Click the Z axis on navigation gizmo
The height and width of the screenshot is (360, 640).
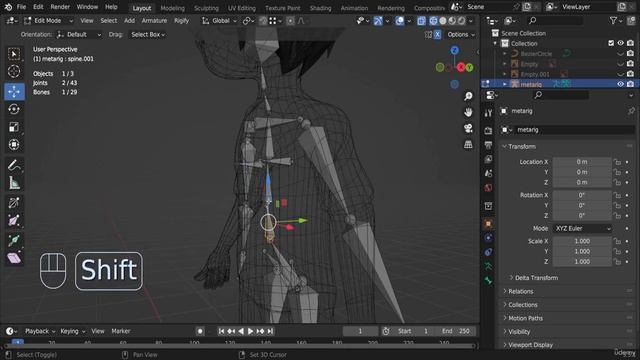pyautogui.click(x=454, y=50)
